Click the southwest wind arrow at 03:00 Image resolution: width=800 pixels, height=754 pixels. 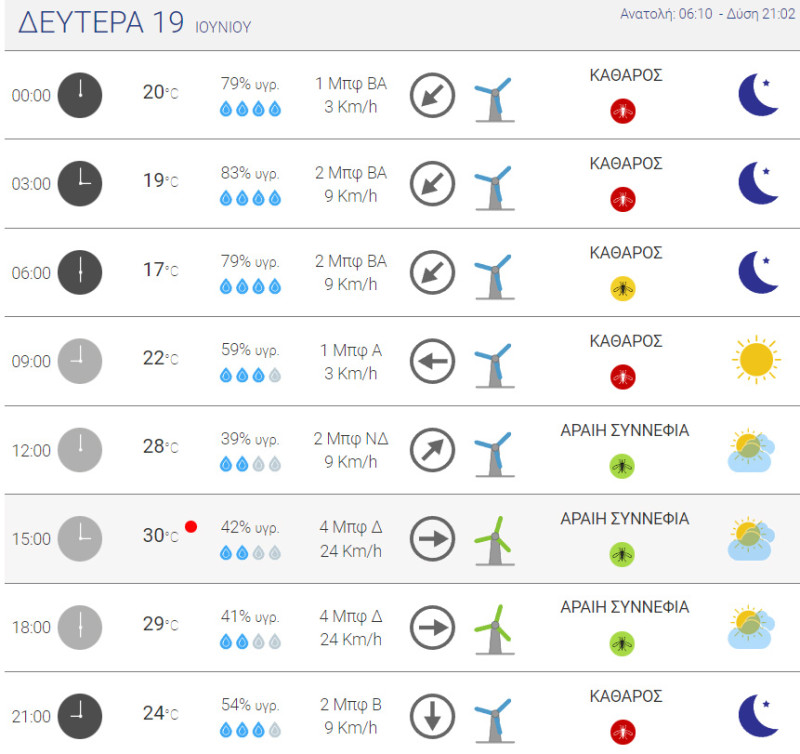(432, 184)
